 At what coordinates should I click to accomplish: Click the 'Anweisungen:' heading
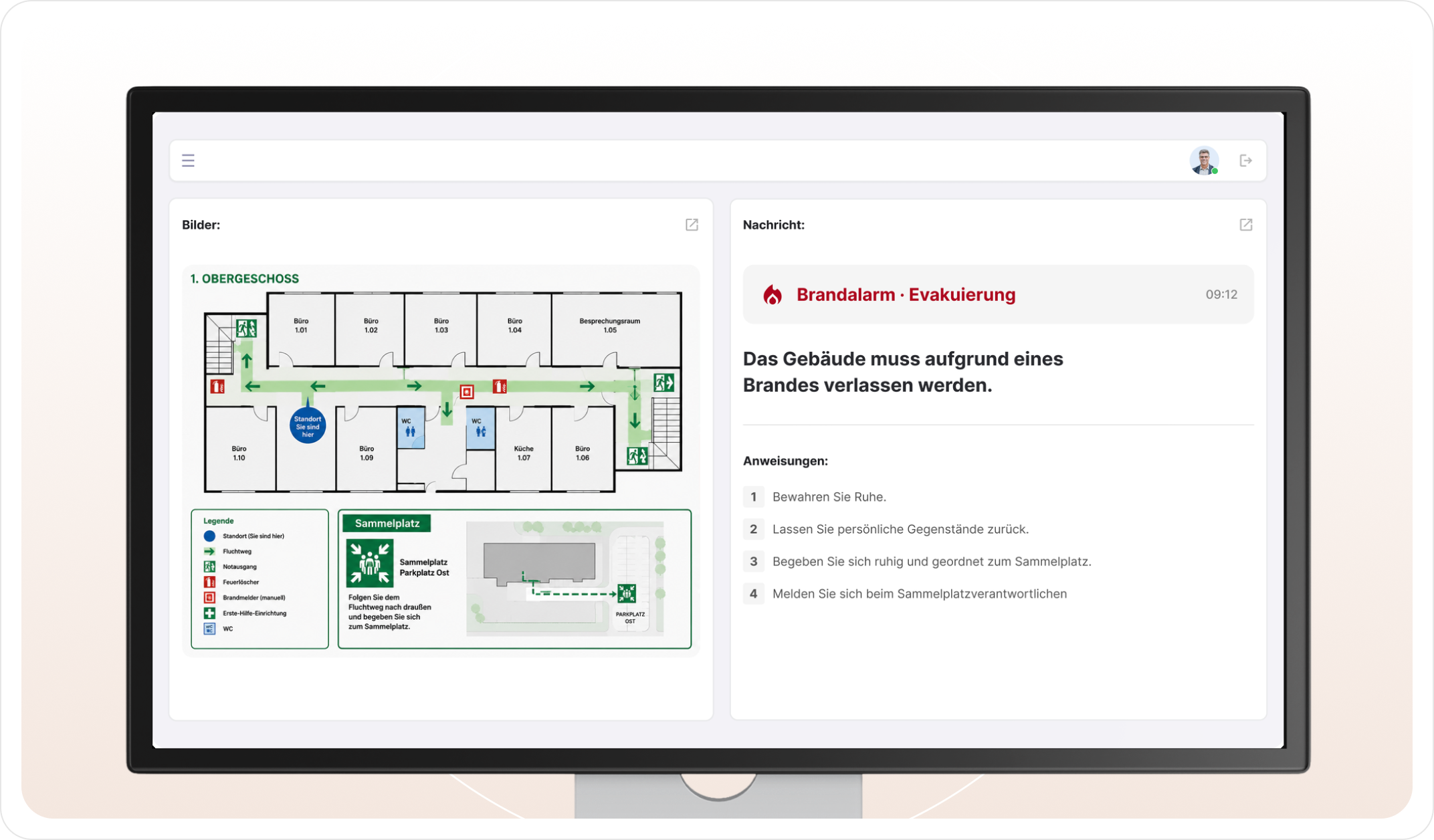[x=785, y=461]
